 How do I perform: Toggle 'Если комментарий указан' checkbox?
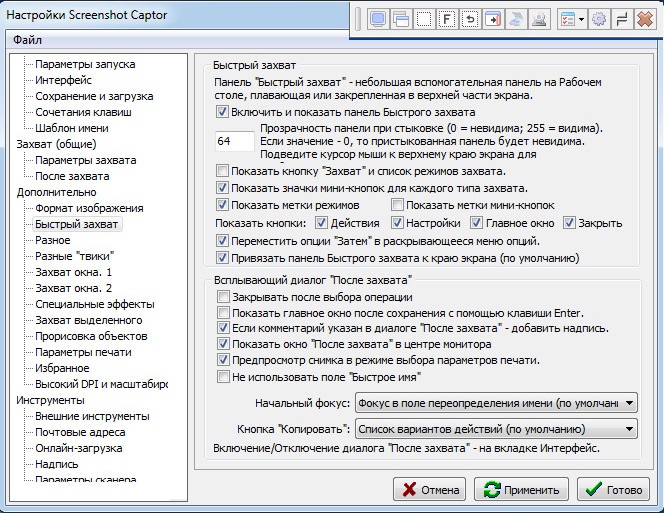pos(223,328)
